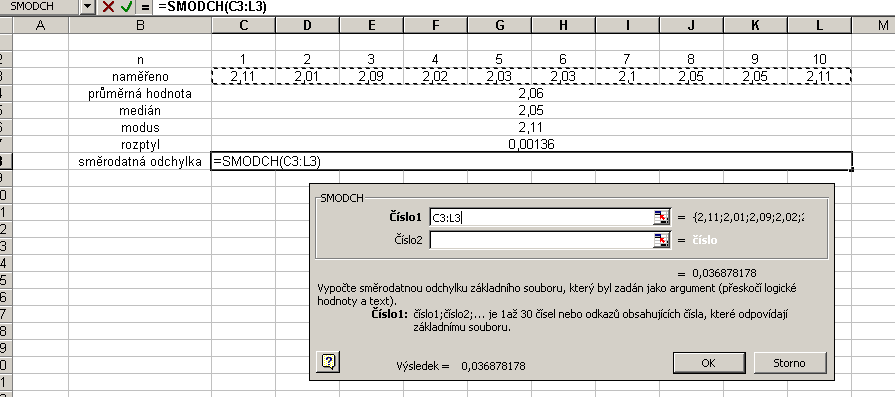Select column D header
Image resolution: width=895 pixels, height=397 pixels.
click(308, 25)
